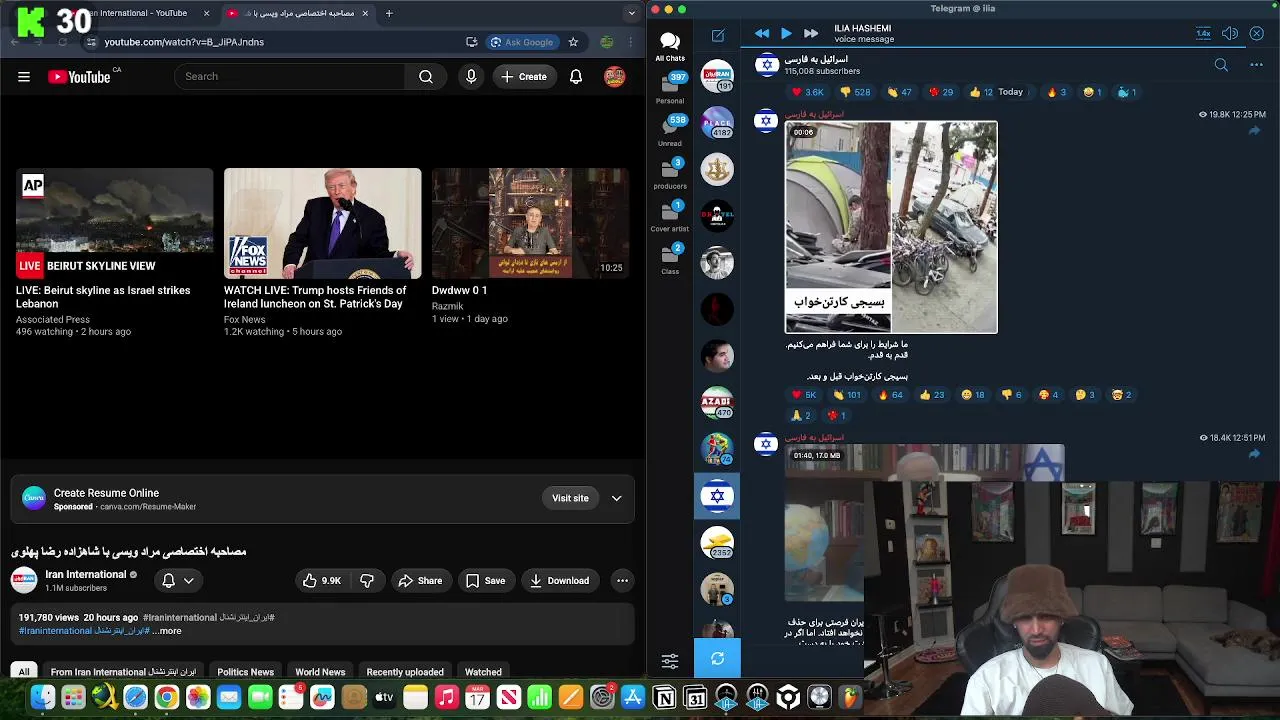
Task: Open the Telegram channel three-dot menu
Action: [1256, 65]
